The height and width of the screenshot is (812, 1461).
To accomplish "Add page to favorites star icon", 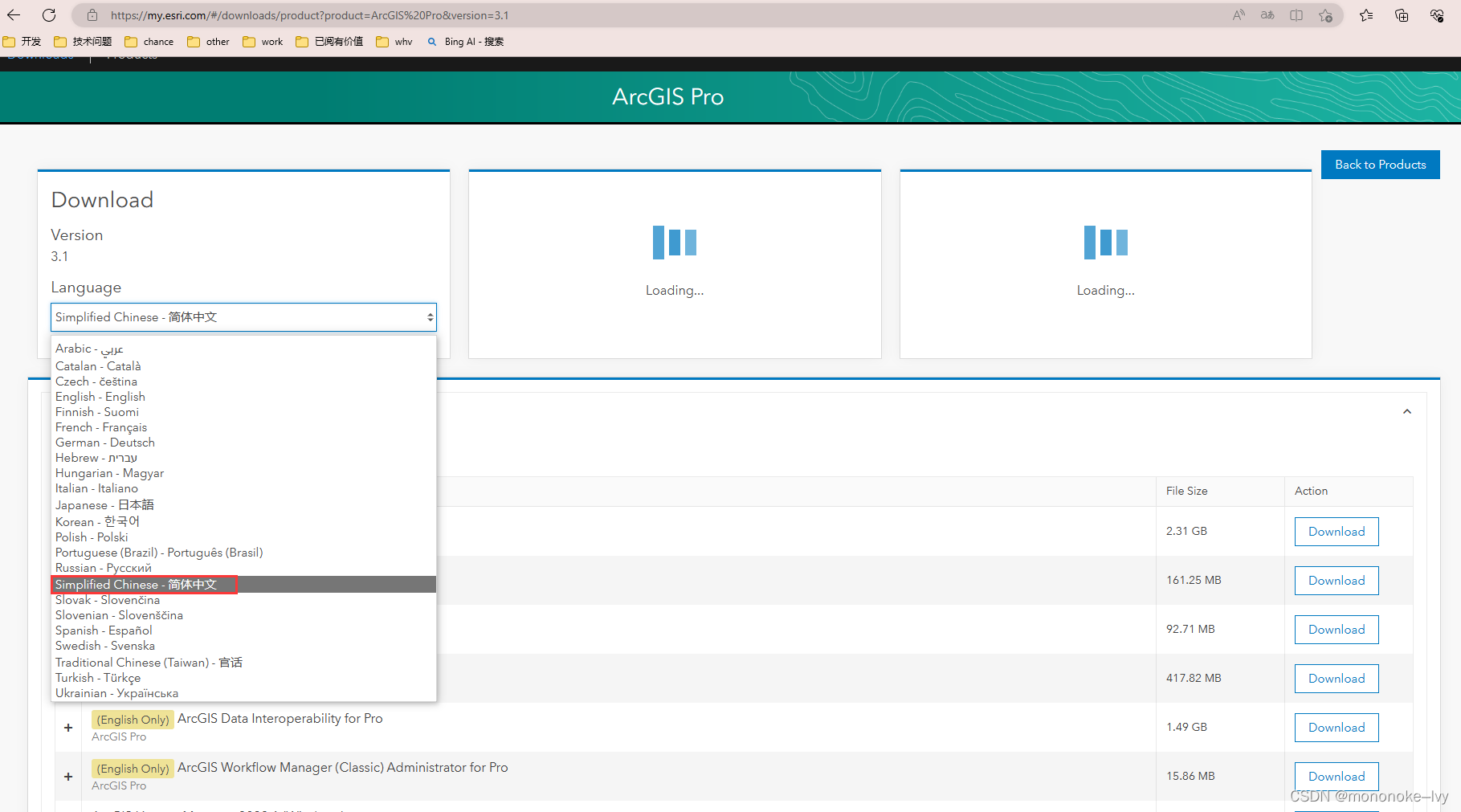I will pos(1325,15).
